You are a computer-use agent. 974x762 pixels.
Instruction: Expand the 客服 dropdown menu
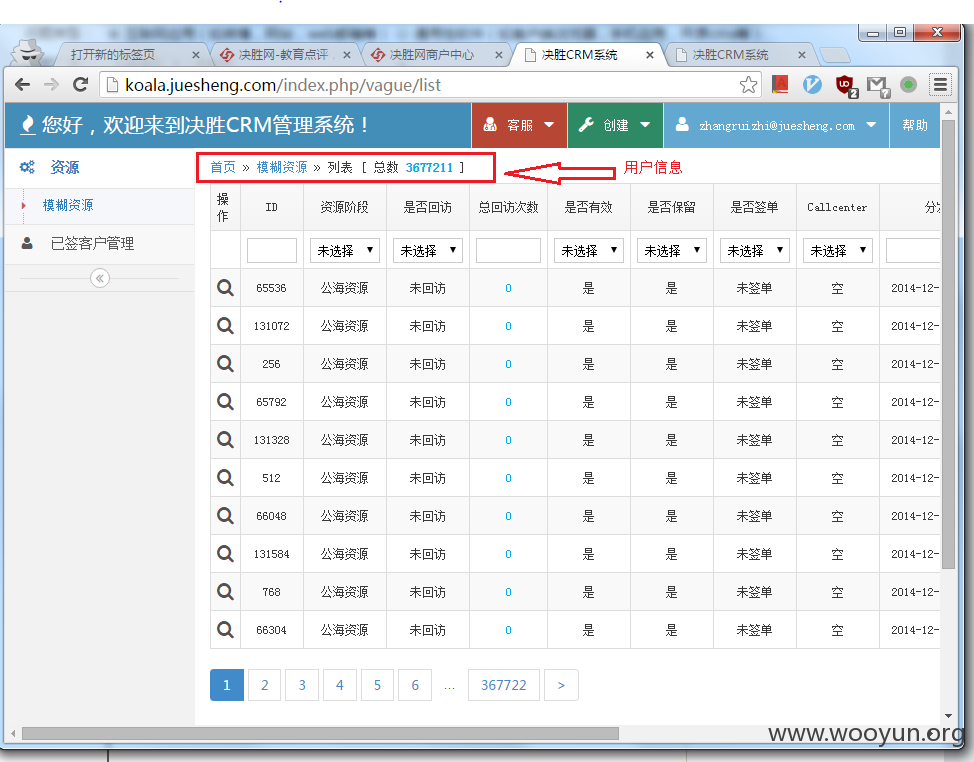coord(519,125)
